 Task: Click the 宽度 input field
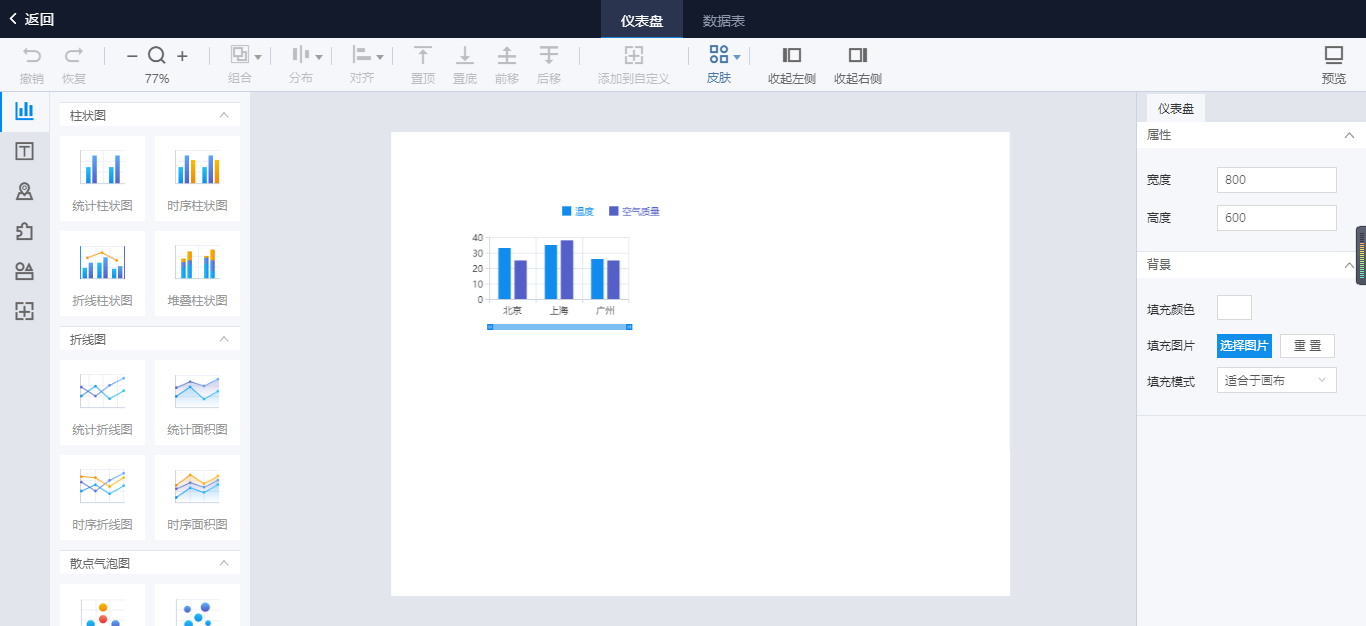click(1277, 180)
